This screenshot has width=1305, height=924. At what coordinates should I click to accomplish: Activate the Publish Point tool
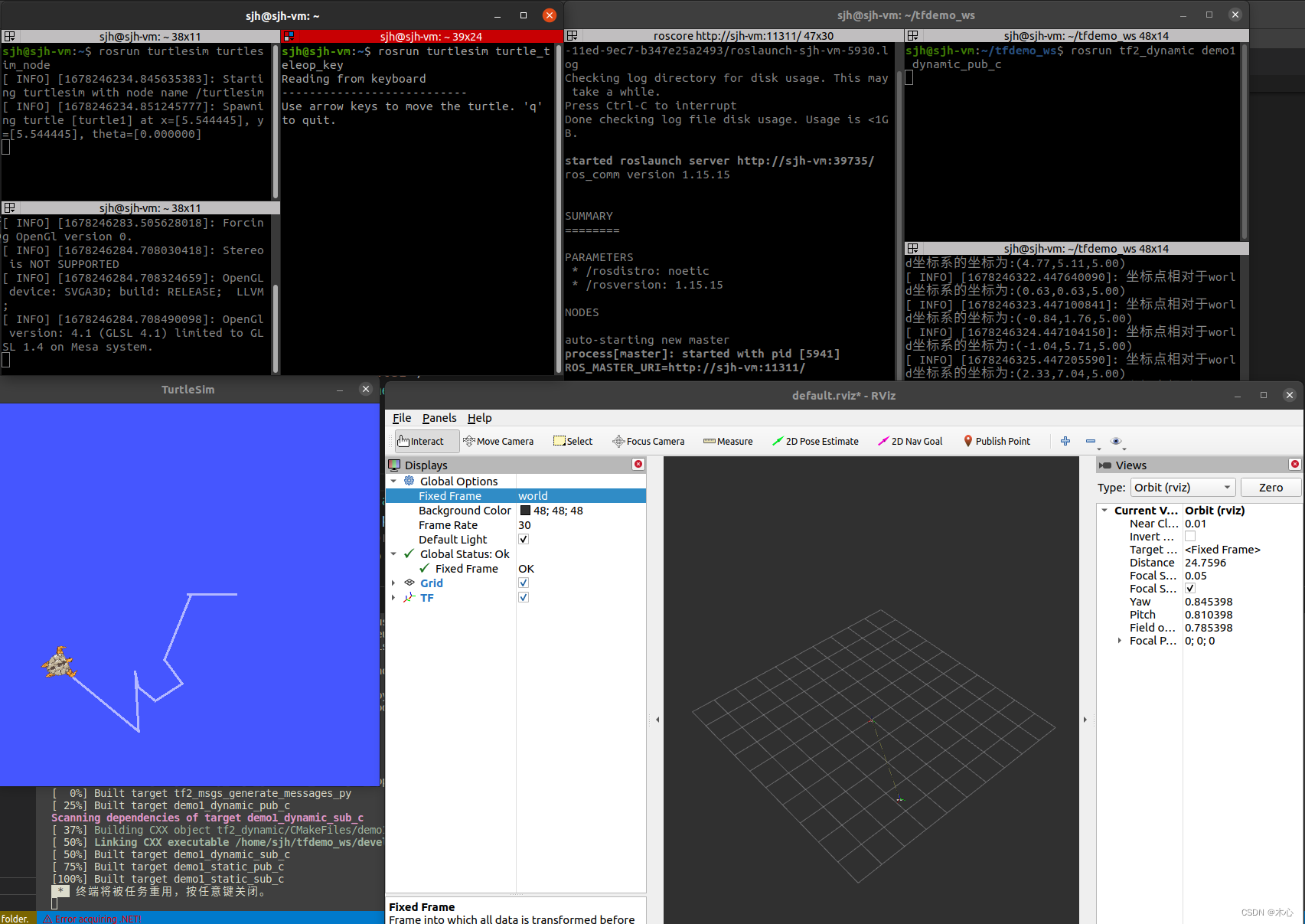(x=997, y=441)
